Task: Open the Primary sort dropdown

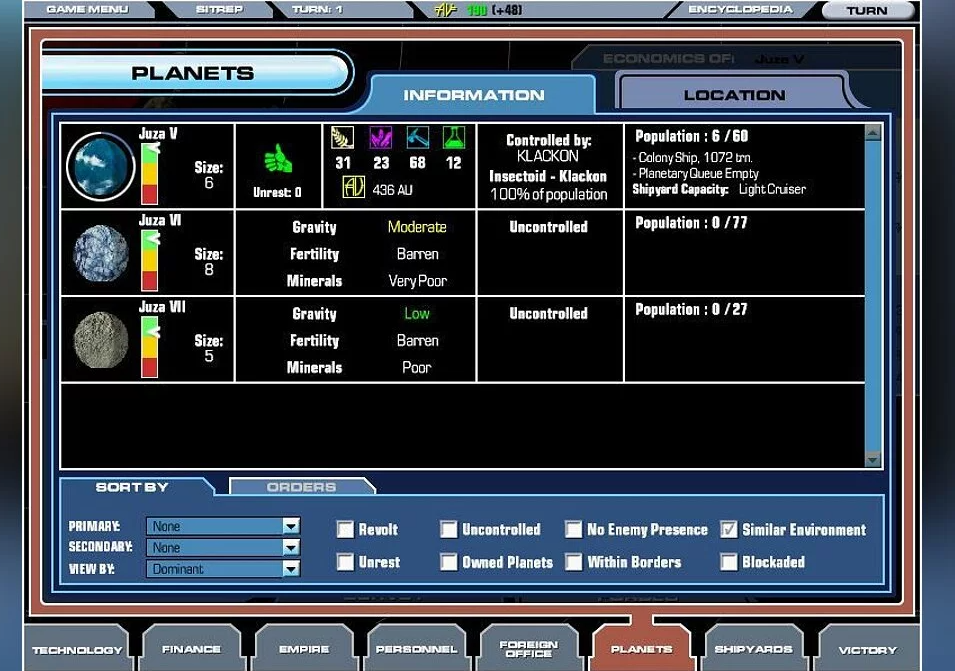Action: 290,526
